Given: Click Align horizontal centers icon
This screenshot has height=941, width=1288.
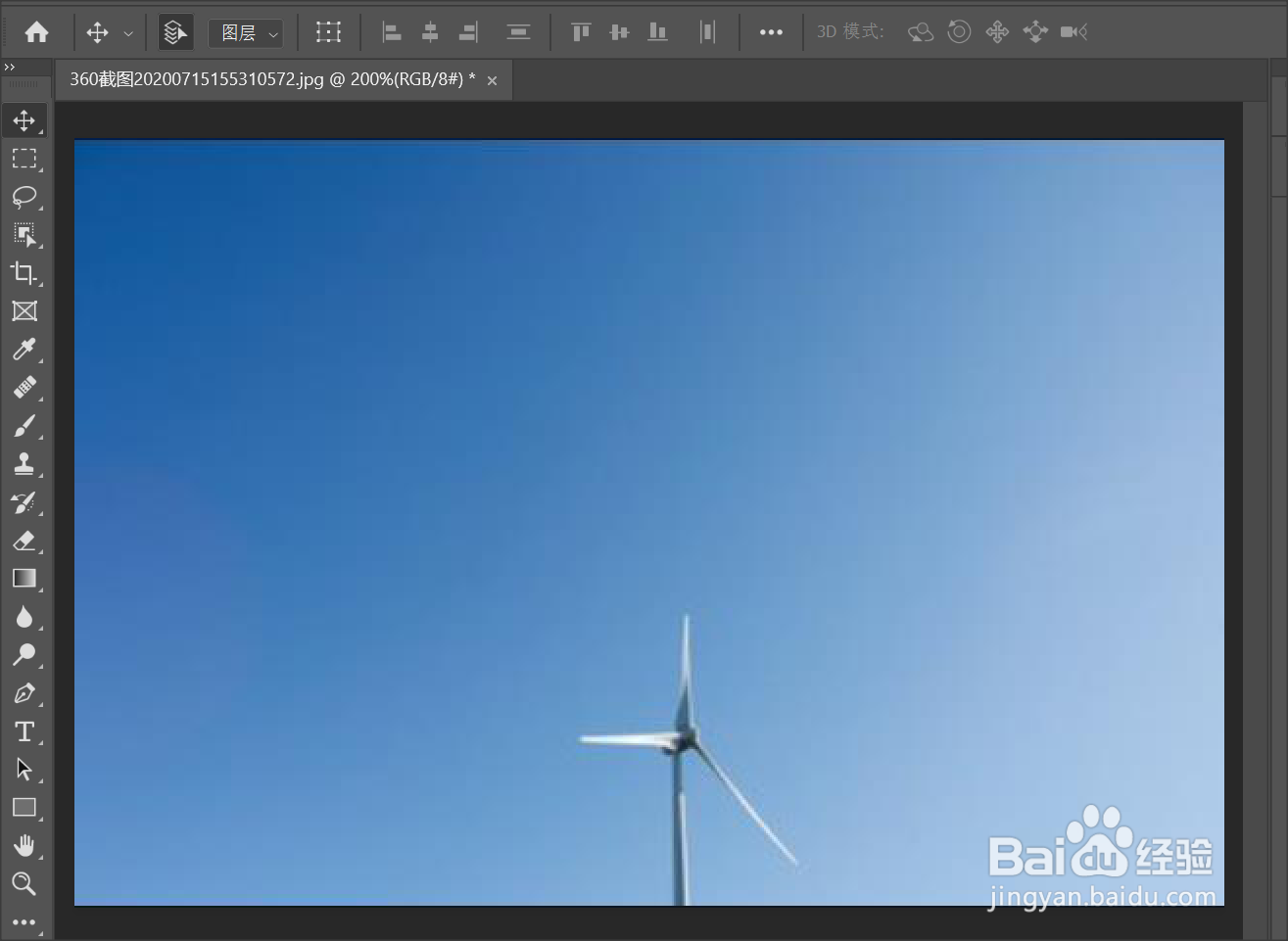Looking at the screenshot, I should 430,32.
